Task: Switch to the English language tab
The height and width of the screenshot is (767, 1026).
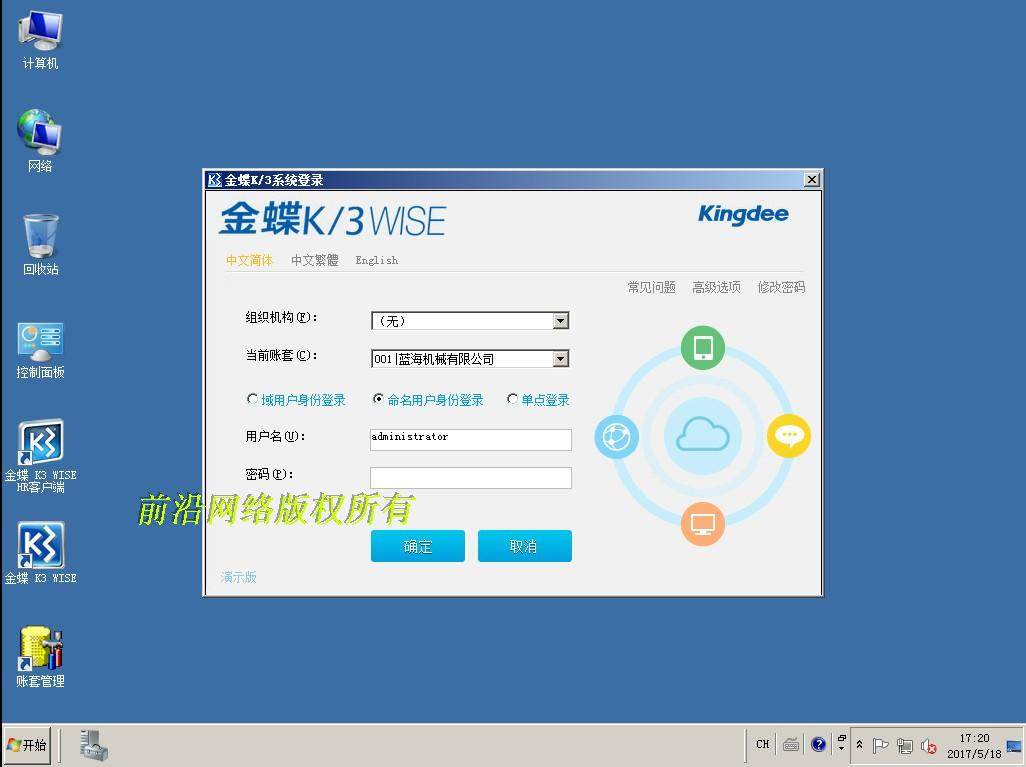Action: coord(376,260)
